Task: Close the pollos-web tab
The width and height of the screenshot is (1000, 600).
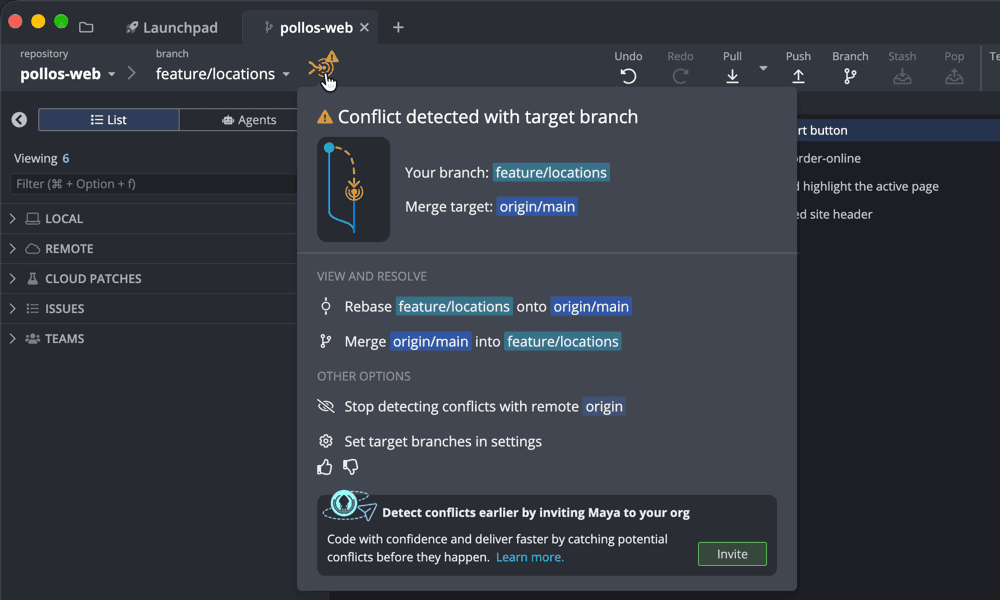Action: coord(364,27)
